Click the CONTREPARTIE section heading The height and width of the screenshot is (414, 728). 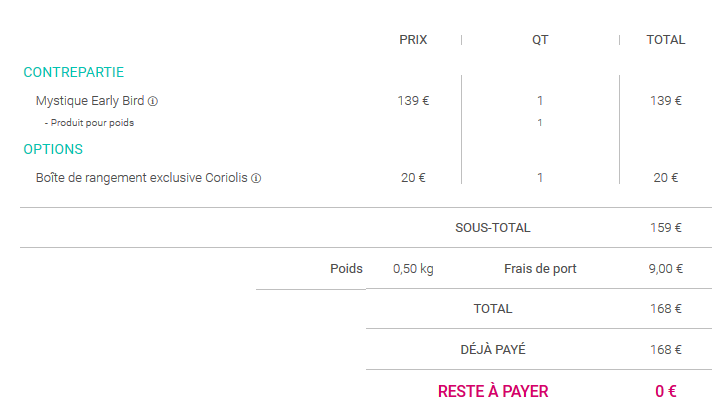point(73,72)
